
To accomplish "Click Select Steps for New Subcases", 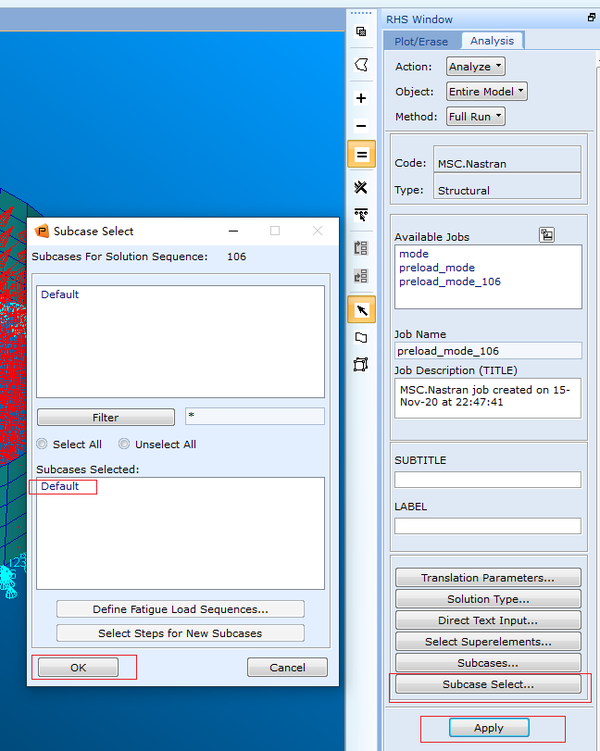I will tap(181, 633).
